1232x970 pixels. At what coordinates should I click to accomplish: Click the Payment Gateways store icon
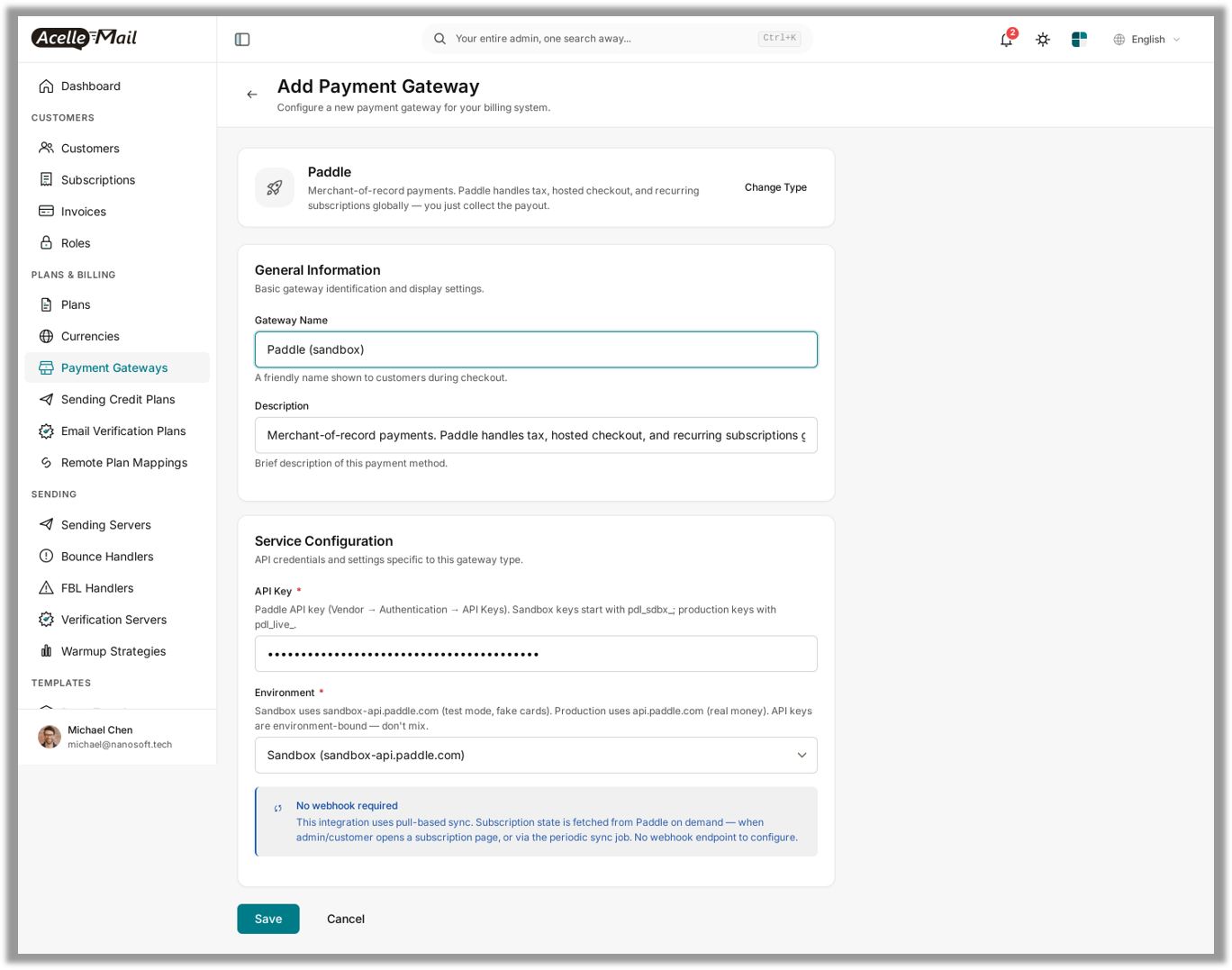tap(46, 367)
